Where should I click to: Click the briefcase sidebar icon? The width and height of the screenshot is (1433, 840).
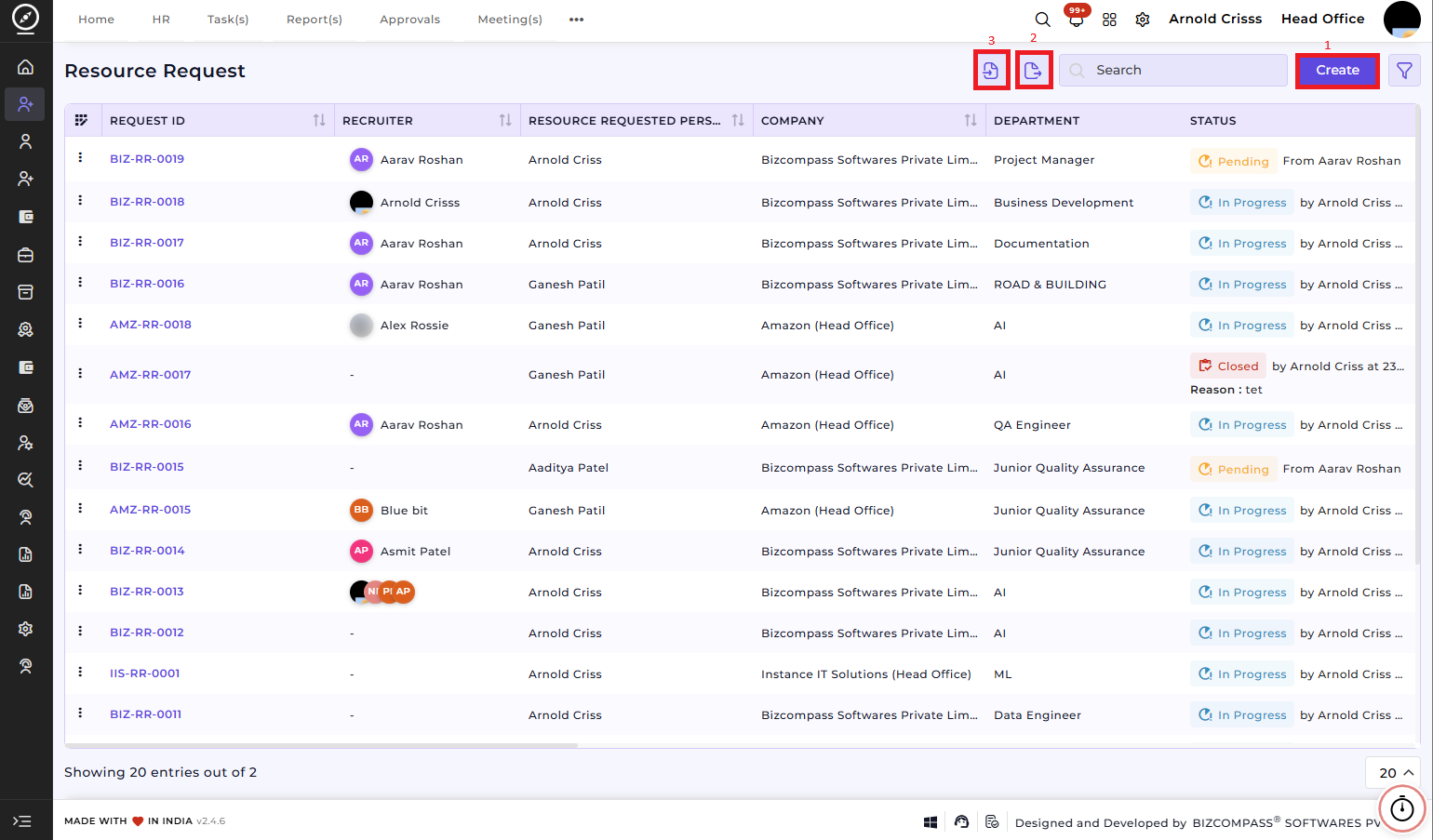25,255
